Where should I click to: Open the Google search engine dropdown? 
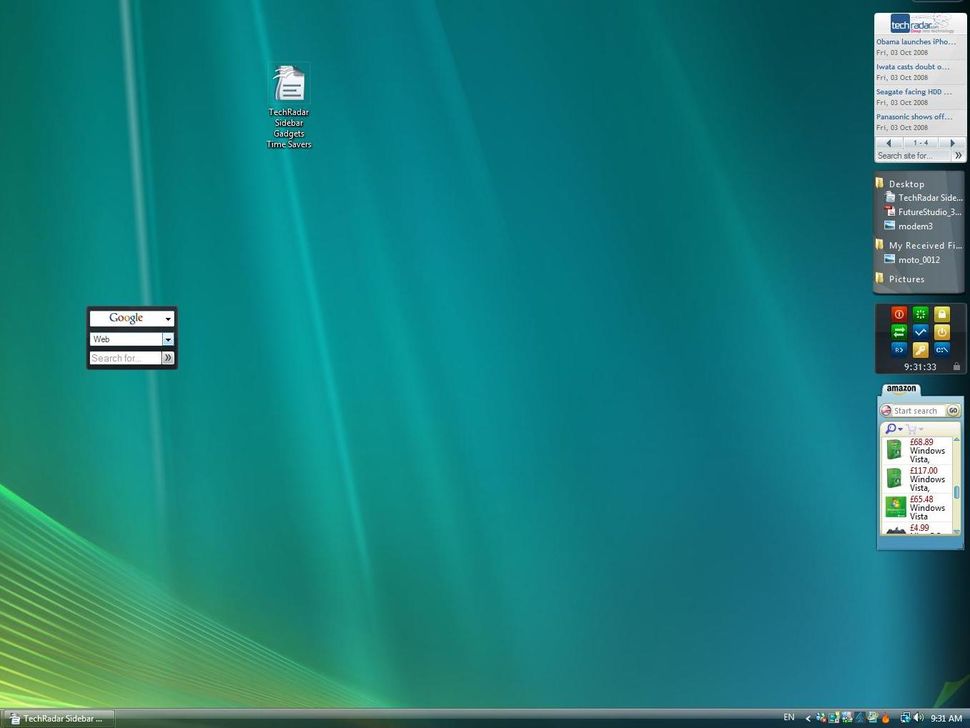click(168, 318)
